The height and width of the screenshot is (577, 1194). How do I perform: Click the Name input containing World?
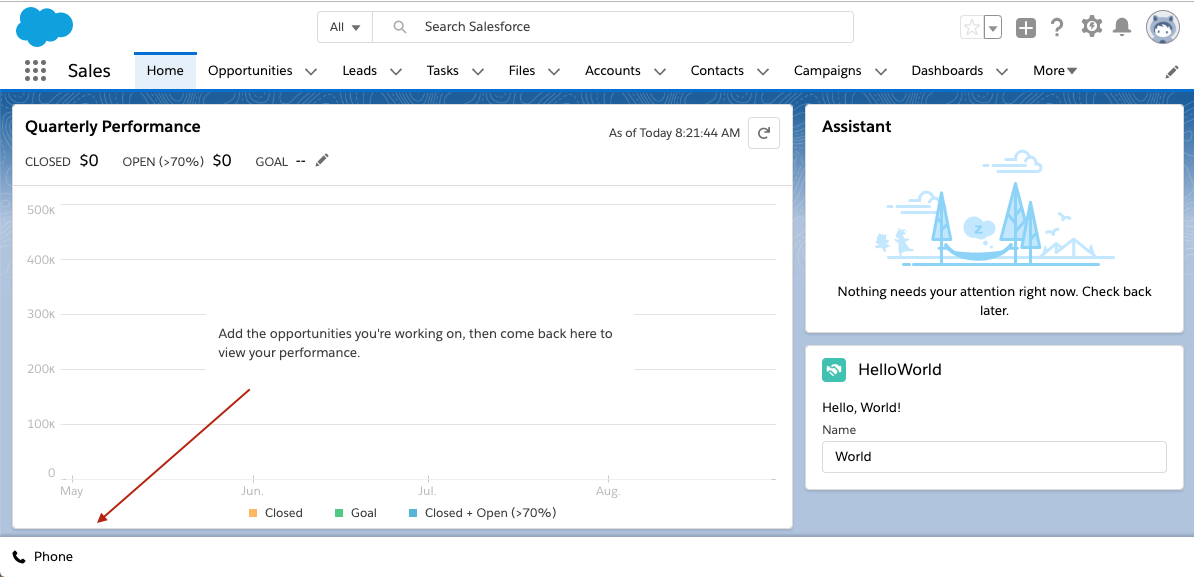994,457
